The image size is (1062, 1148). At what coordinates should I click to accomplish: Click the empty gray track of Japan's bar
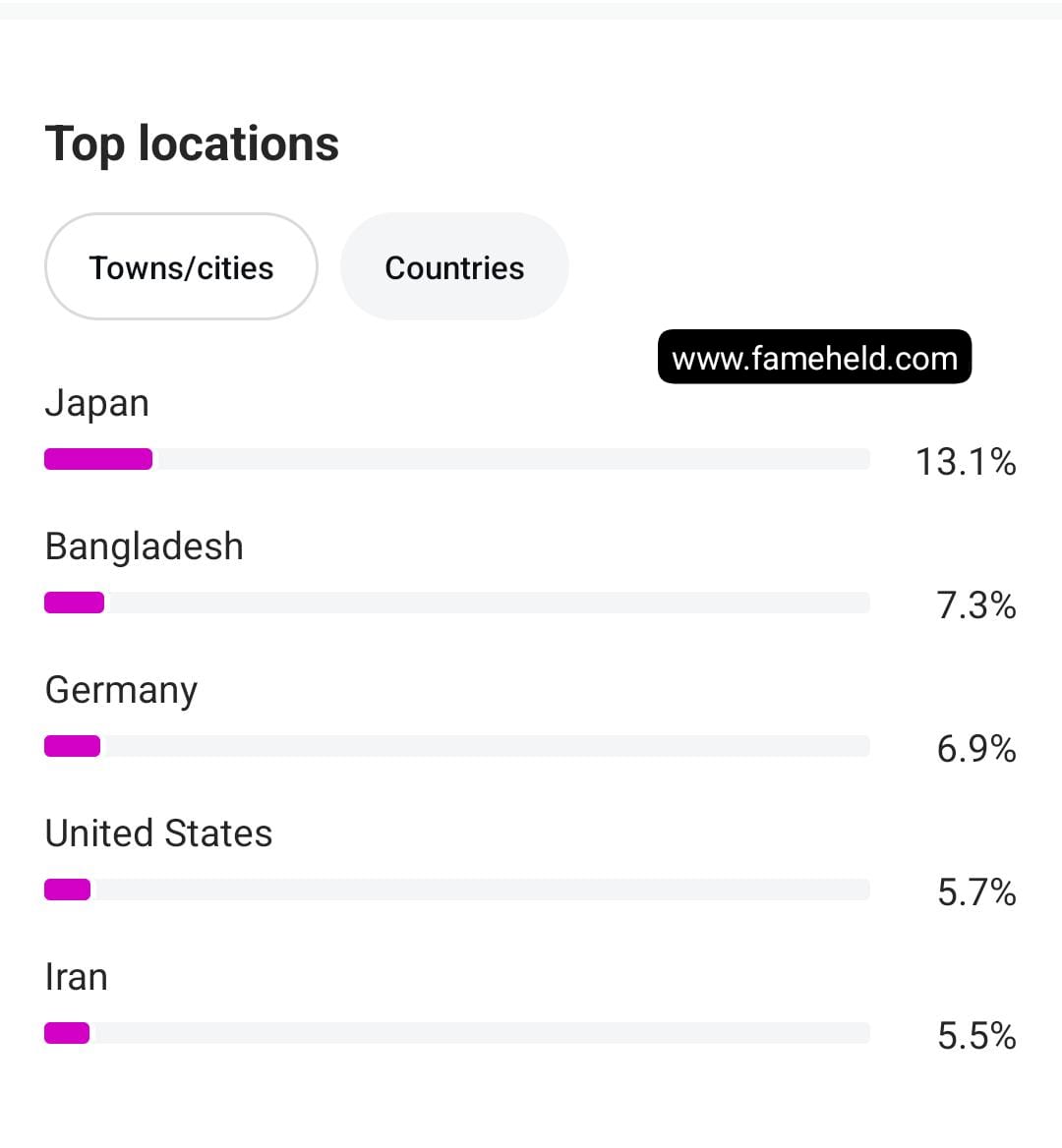coord(511,459)
